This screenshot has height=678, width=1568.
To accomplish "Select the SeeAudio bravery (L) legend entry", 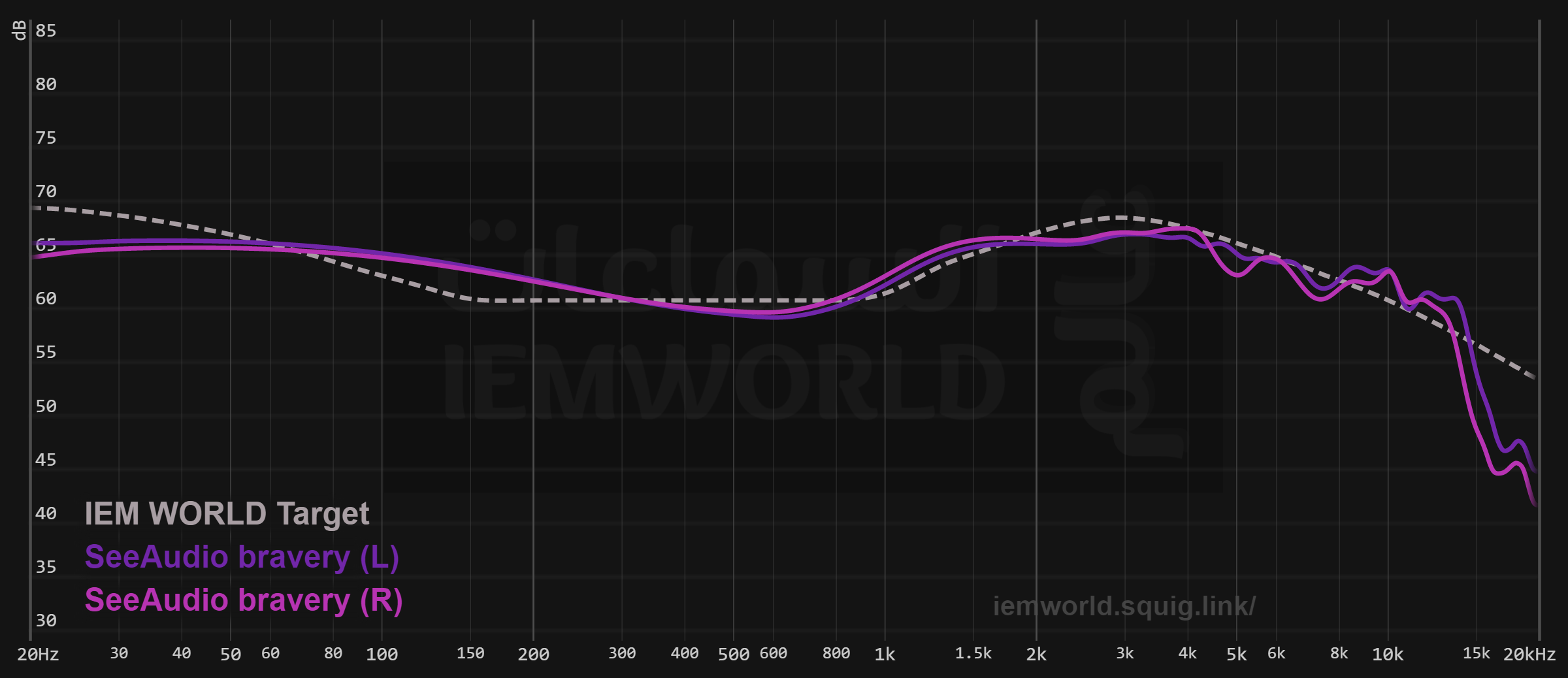I will coord(242,557).
